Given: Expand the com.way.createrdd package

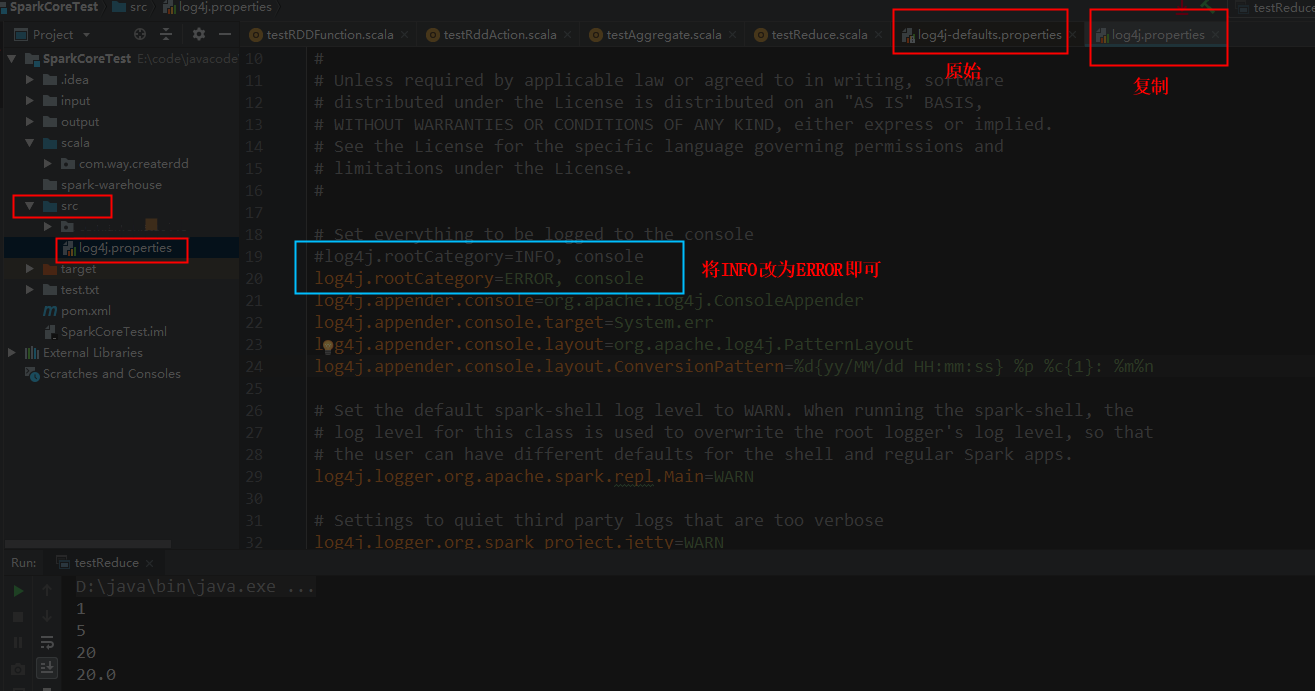Looking at the screenshot, I should click(48, 164).
